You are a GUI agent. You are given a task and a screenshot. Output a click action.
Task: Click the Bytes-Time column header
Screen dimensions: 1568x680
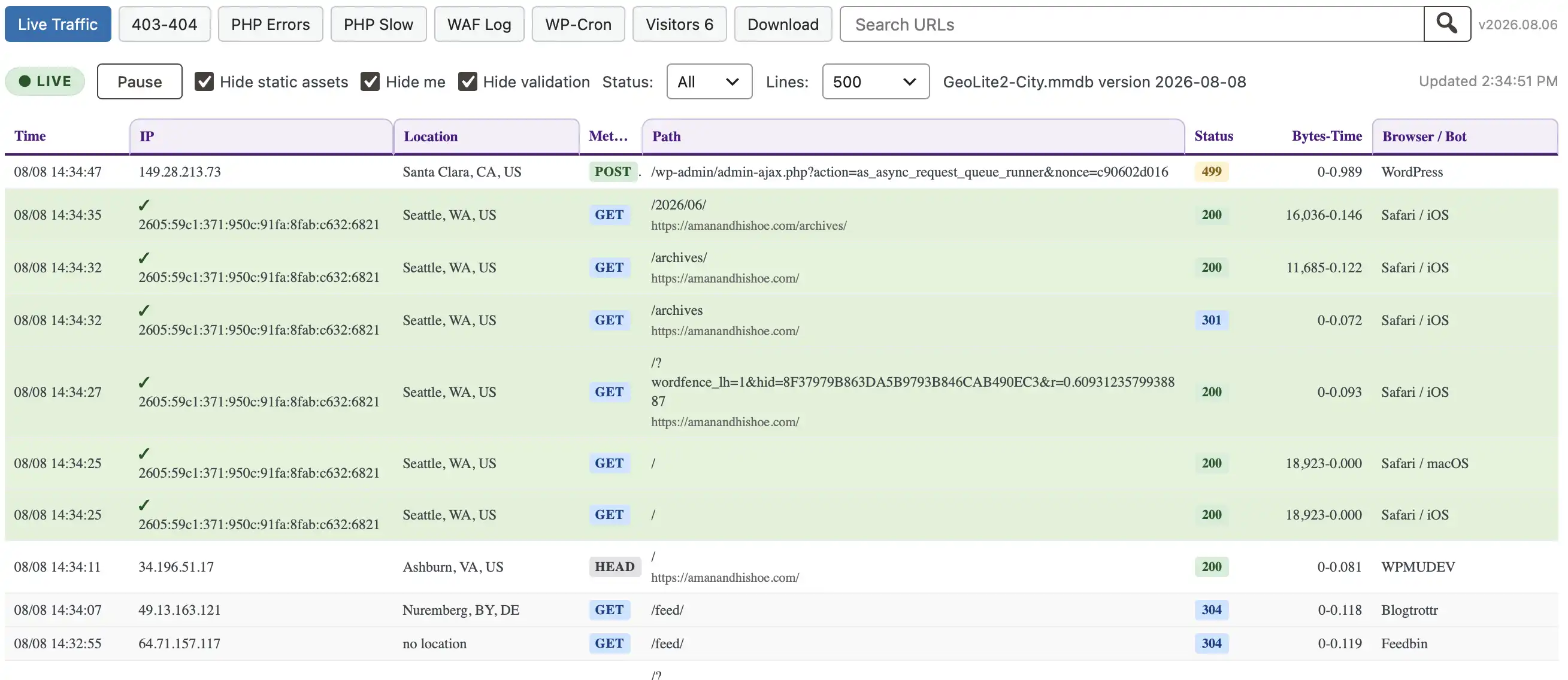point(1327,136)
